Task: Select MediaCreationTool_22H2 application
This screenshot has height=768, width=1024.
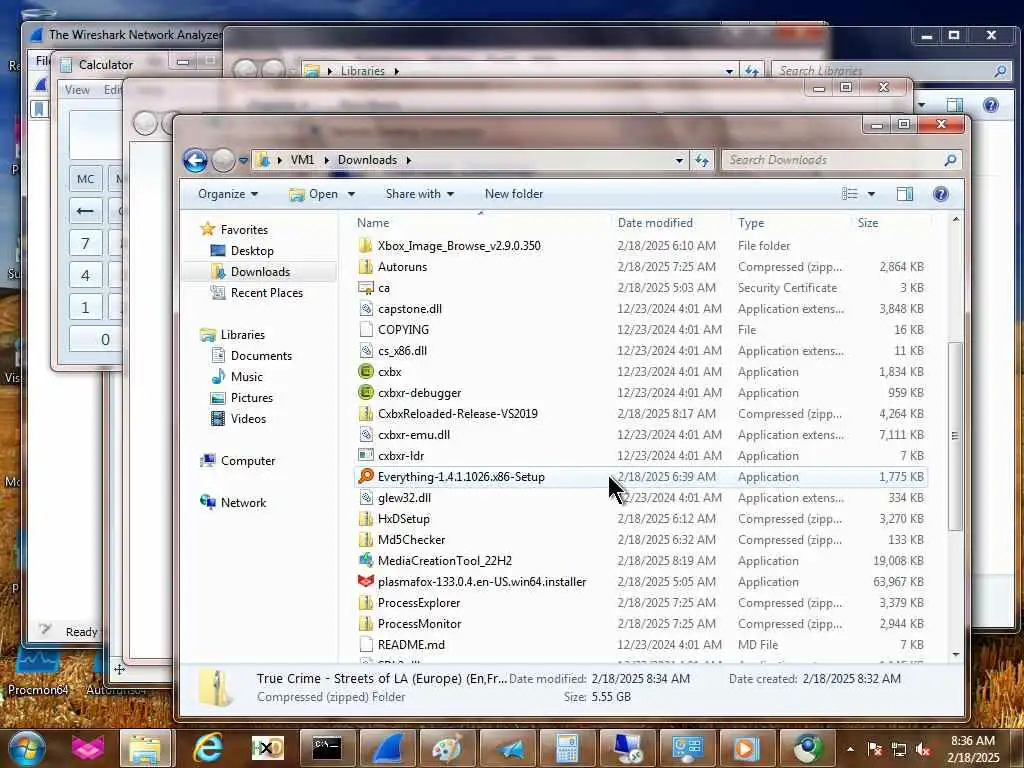Action: (x=445, y=560)
